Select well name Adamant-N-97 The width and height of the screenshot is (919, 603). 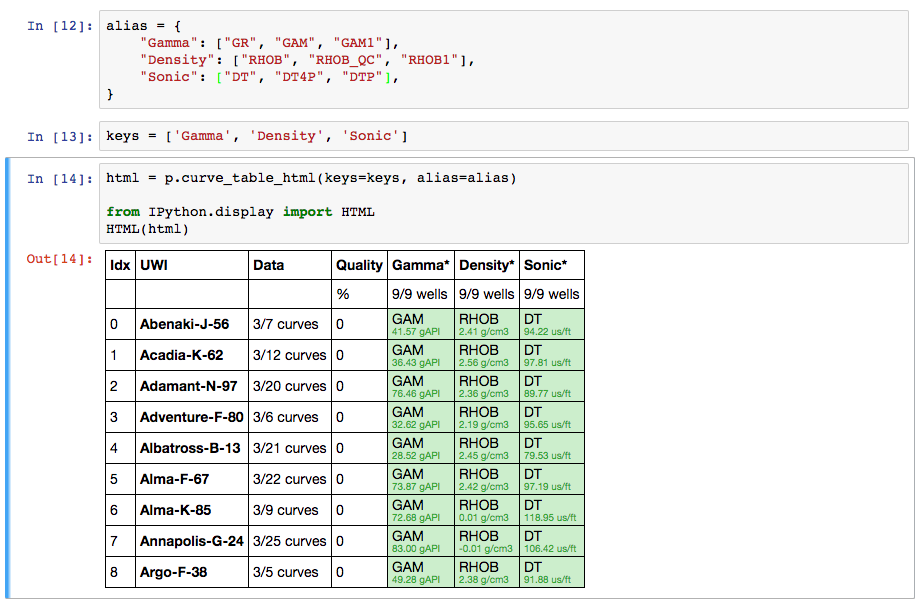tap(189, 386)
